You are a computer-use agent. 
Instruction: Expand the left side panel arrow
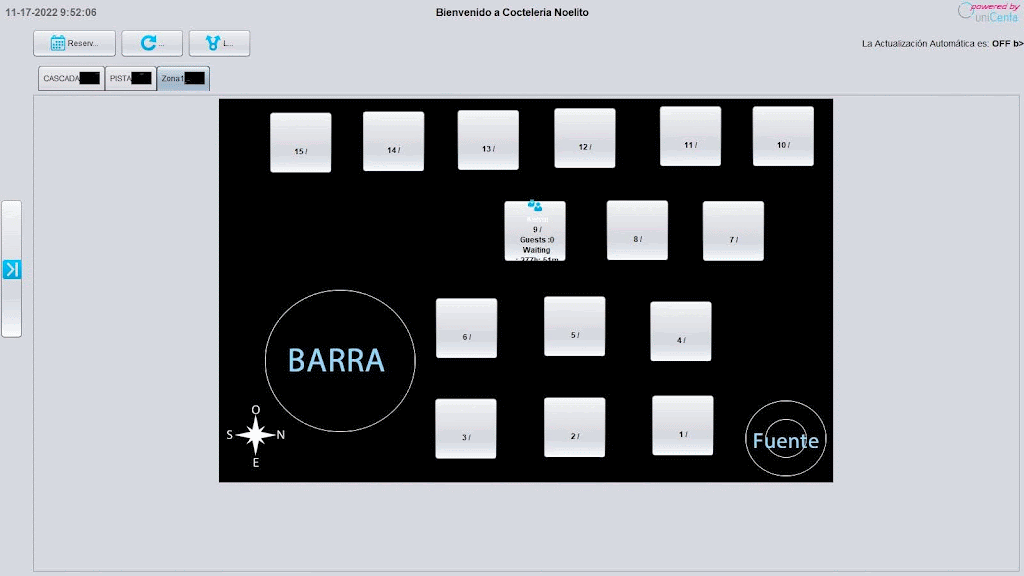tap(11, 269)
